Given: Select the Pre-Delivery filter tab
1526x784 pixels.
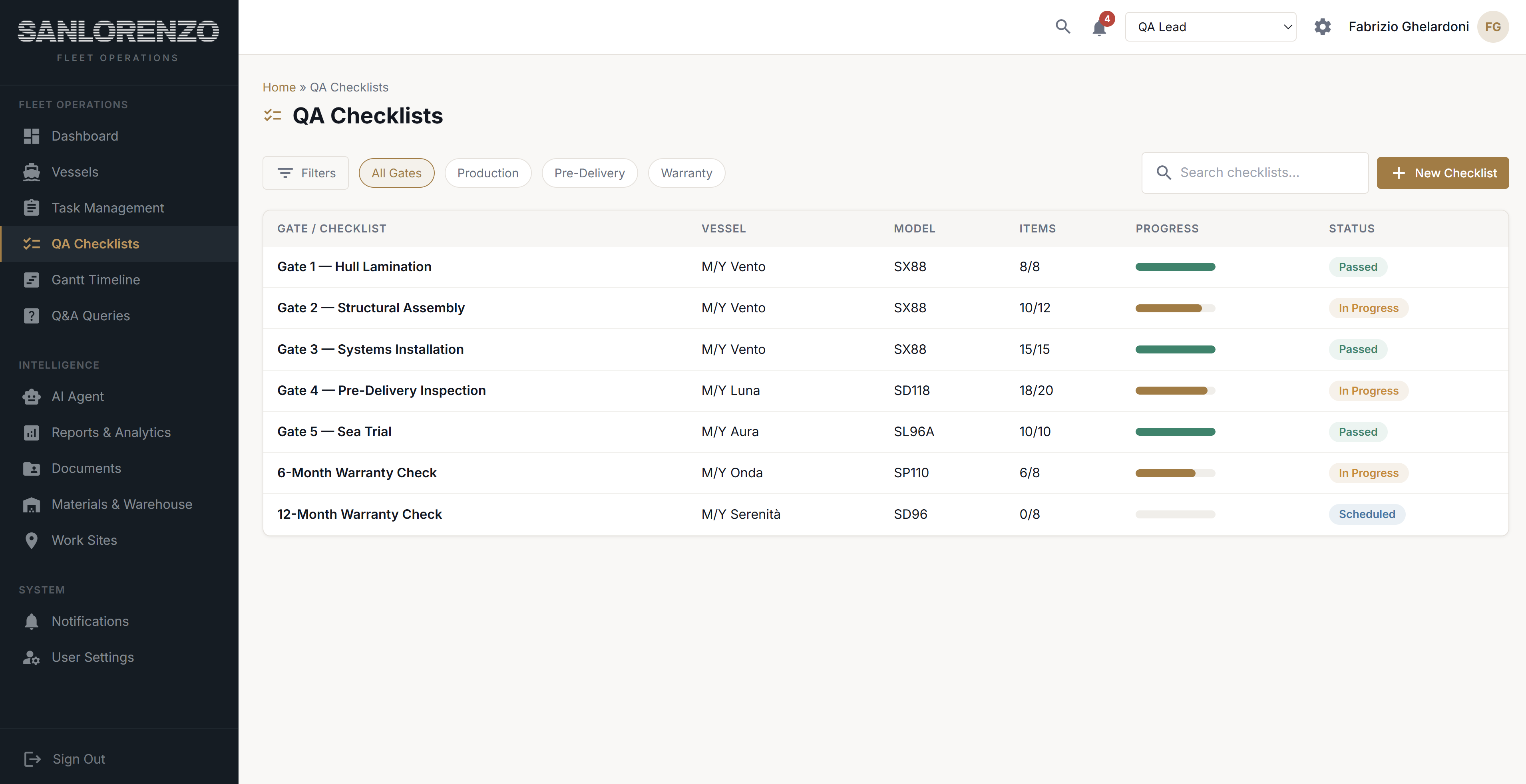Looking at the screenshot, I should click(x=589, y=172).
